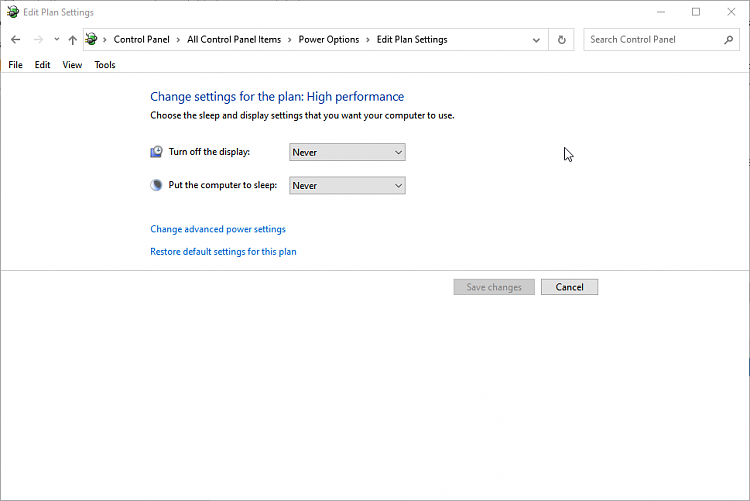Open the Tools menu
Screen dimensions: 750x501
click(x=105, y=65)
